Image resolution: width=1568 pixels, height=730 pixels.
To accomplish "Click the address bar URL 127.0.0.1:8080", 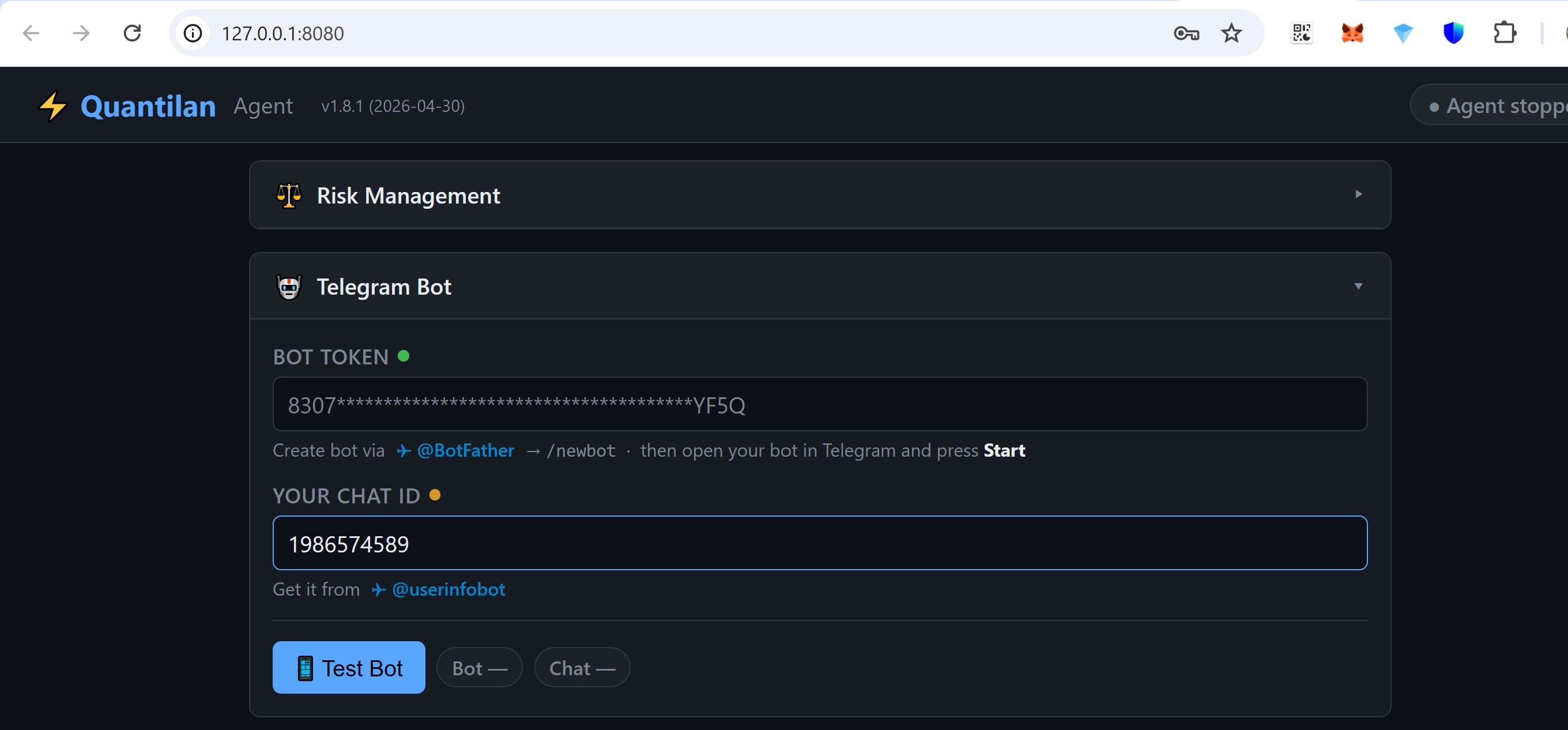I will point(282,33).
